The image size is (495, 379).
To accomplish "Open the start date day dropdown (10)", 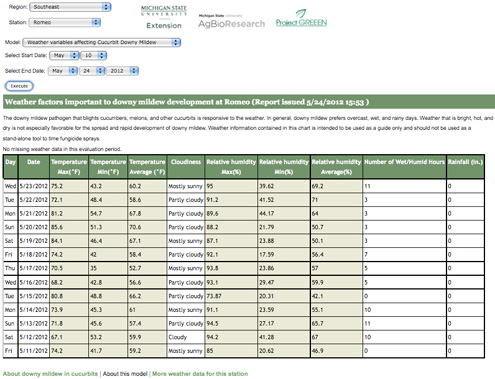I will [94, 55].
